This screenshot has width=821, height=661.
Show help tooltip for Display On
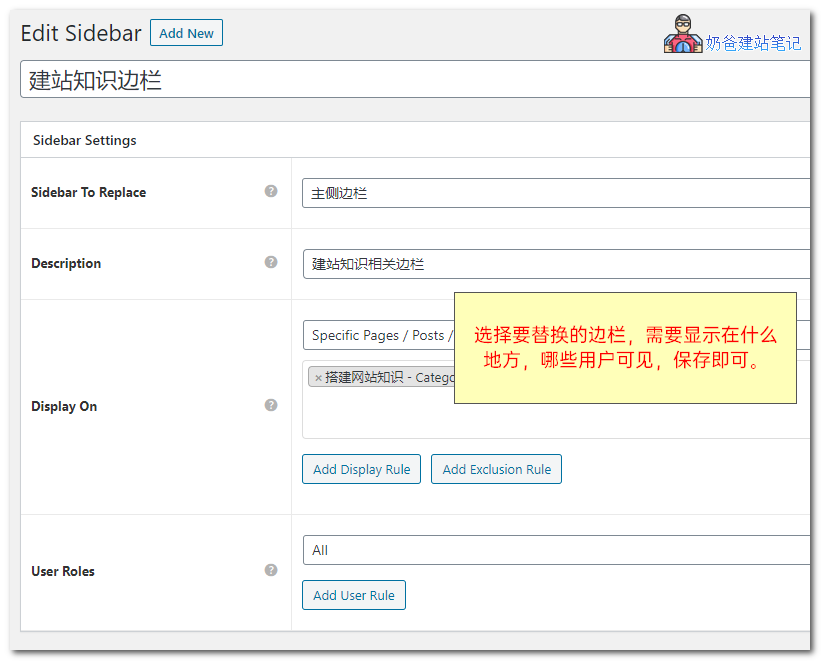pos(271,405)
